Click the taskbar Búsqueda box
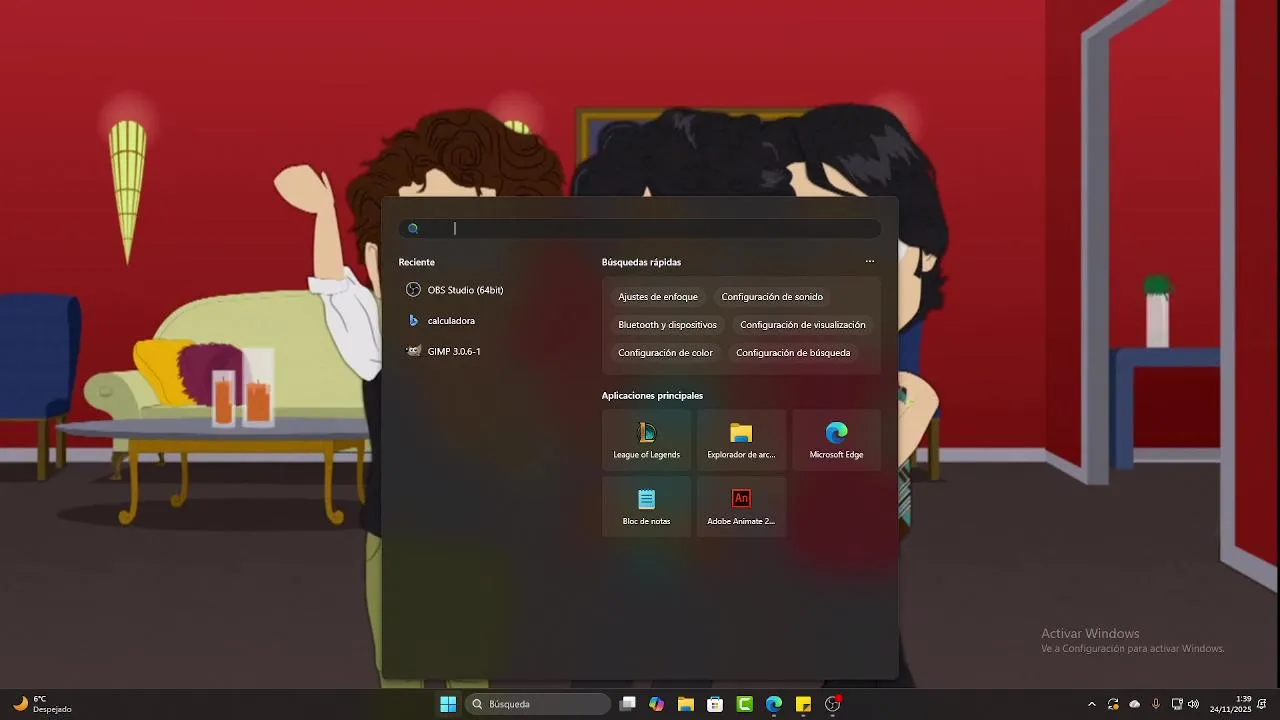The width and height of the screenshot is (1280, 720). pyautogui.click(x=538, y=704)
